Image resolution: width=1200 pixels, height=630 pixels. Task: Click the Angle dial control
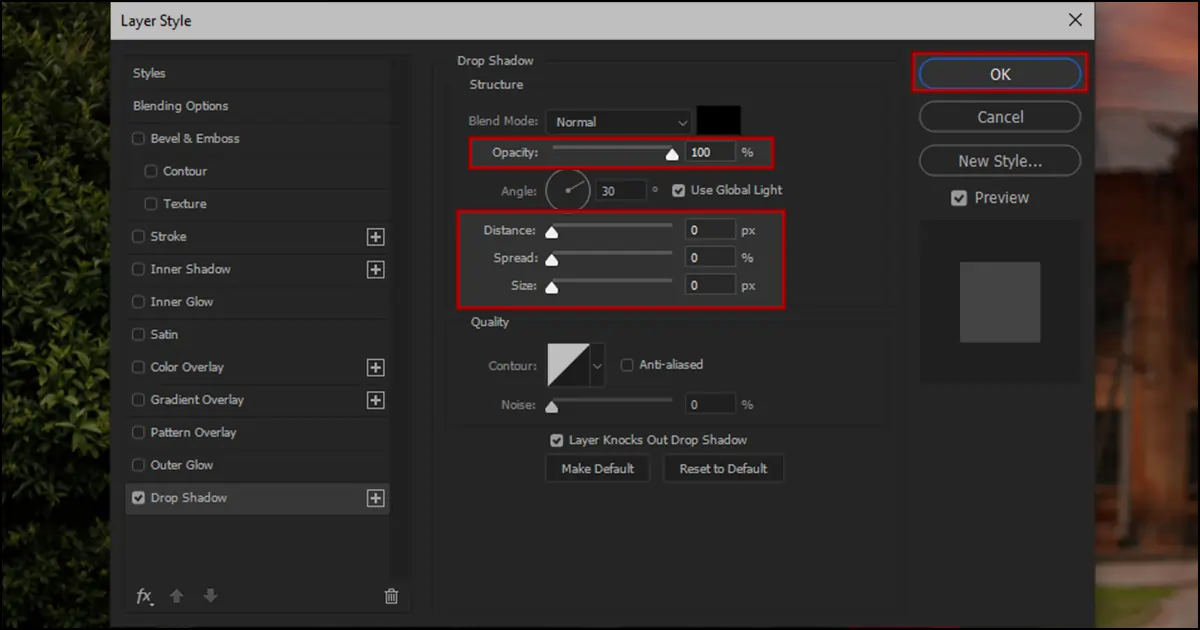pos(567,189)
